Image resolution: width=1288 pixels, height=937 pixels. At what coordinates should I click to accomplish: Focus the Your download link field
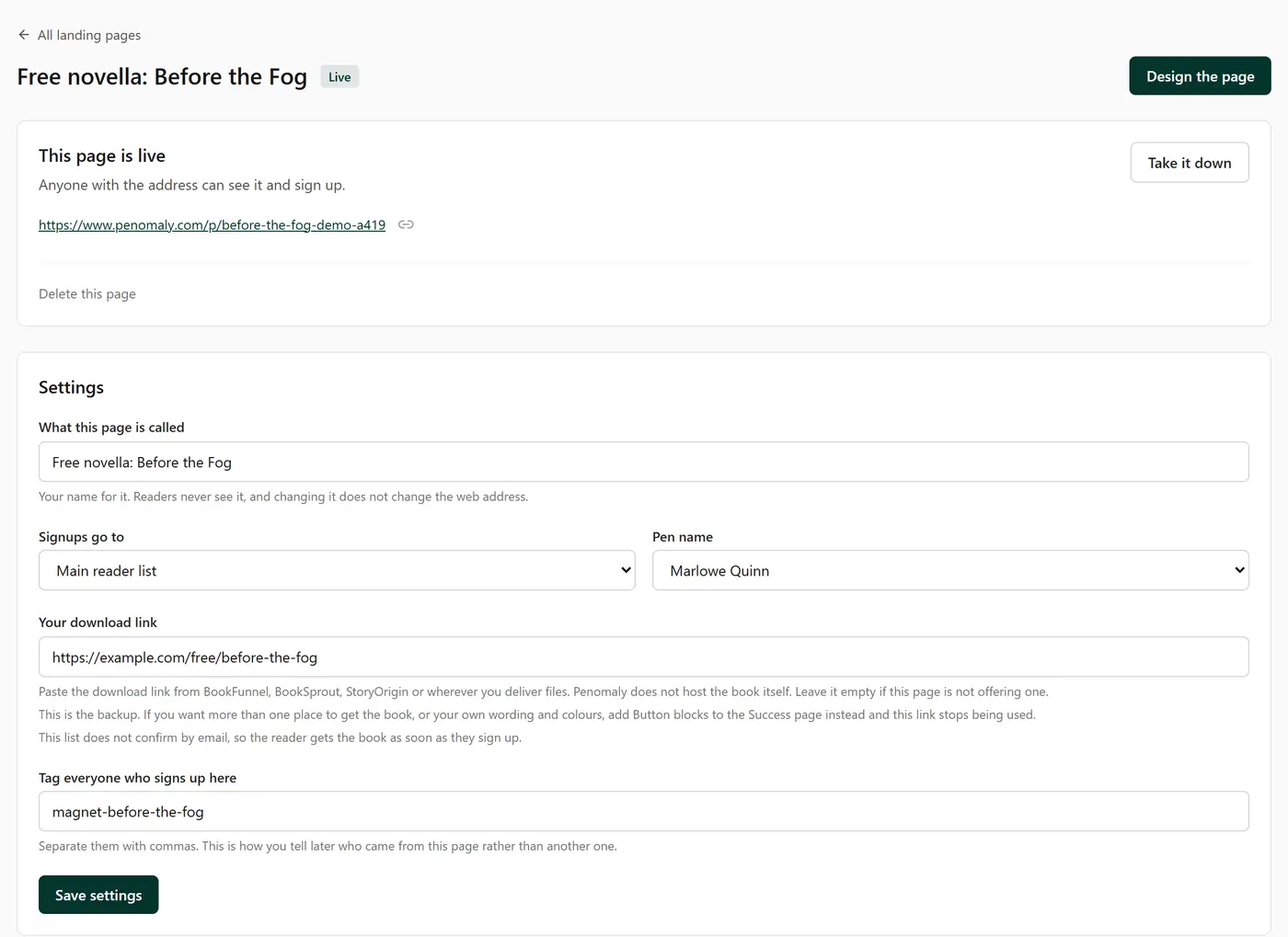click(643, 657)
